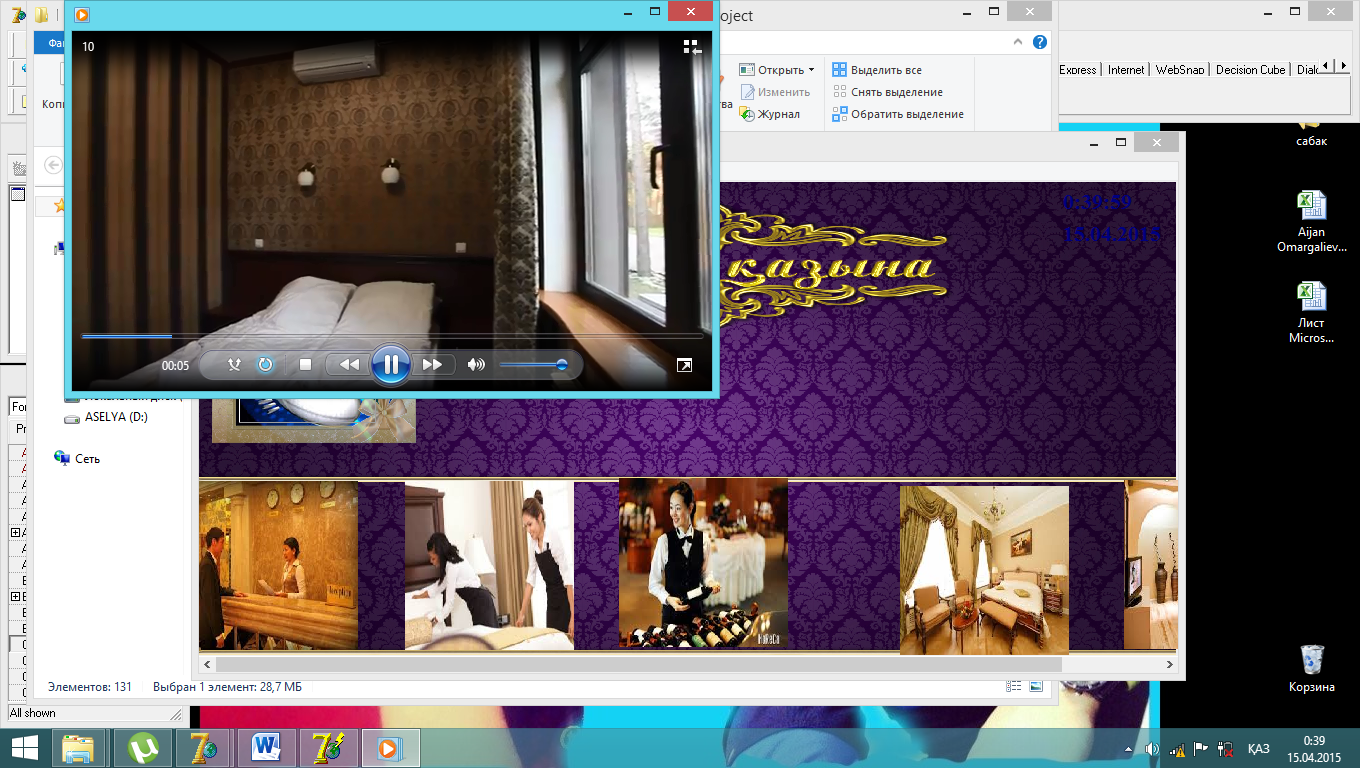1360x768 pixels.
Task: Open the Delphi 7 IDE from the taskbar
Action: [204, 748]
